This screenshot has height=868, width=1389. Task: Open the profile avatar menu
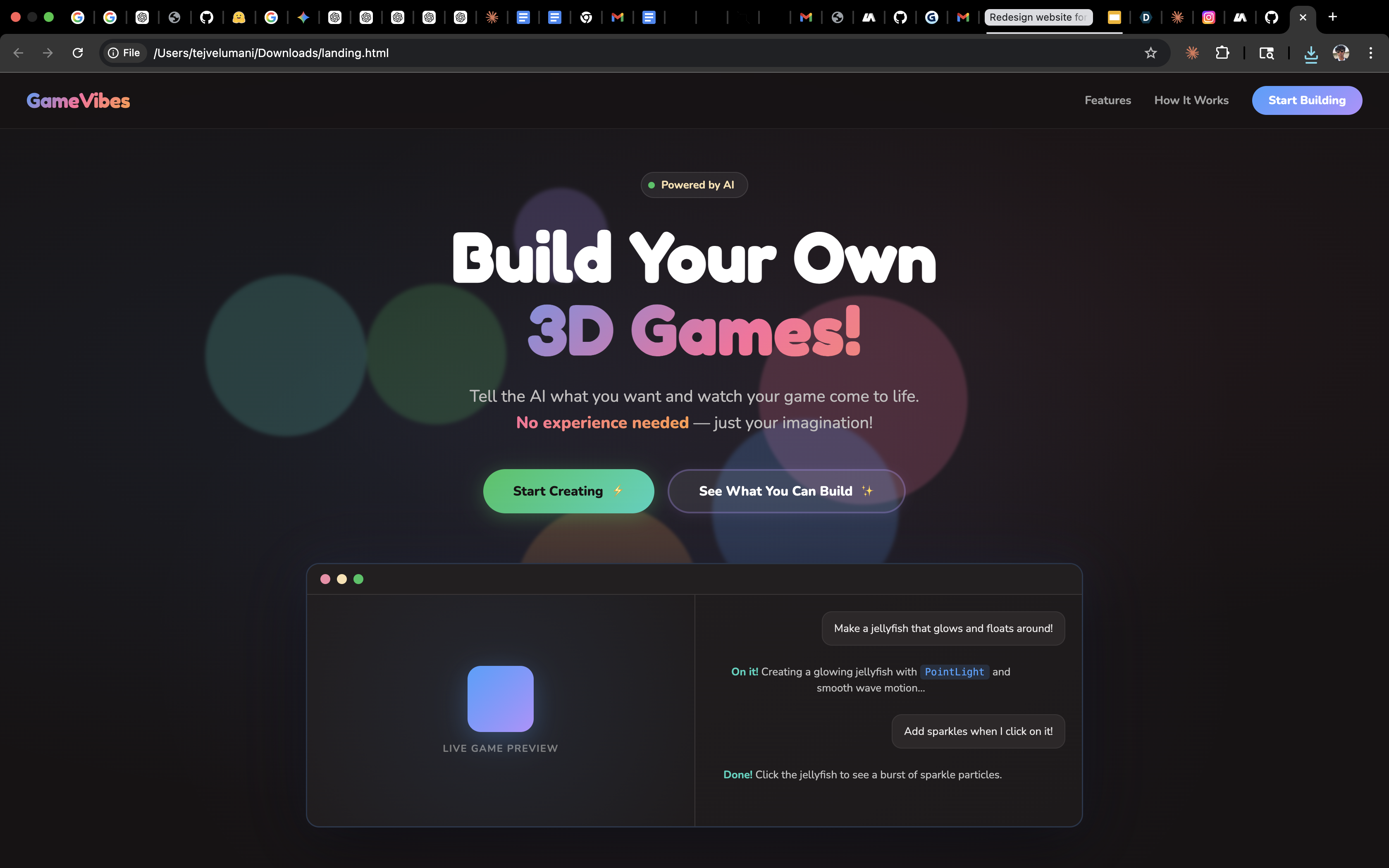pyautogui.click(x=1341, y=53)
